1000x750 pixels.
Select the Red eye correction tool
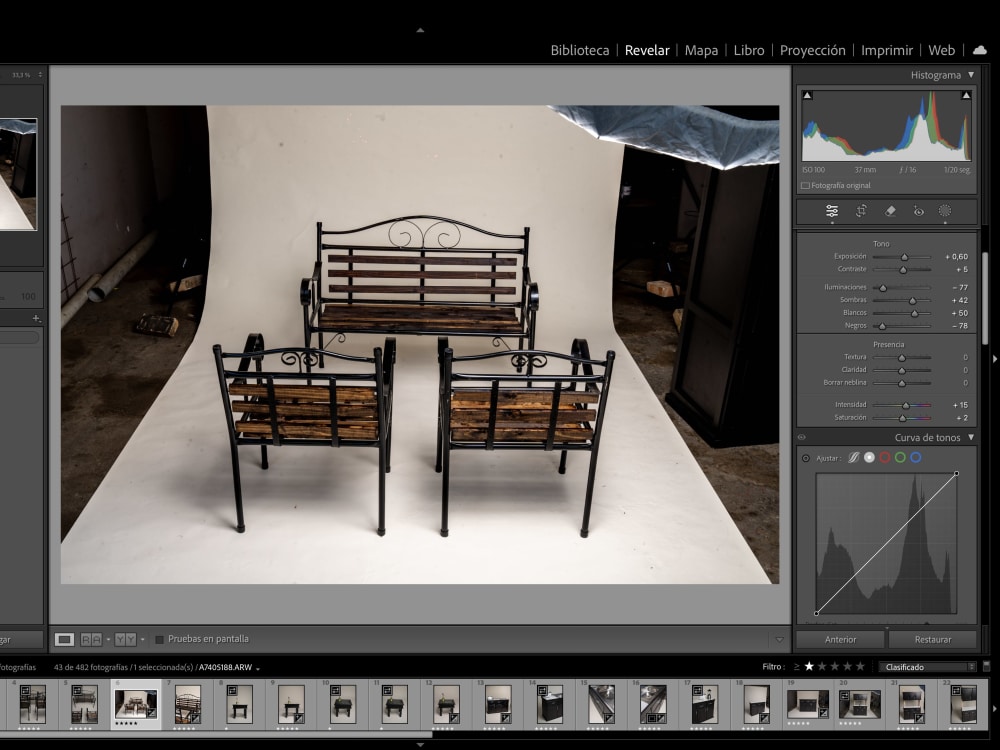click(918, 211)
